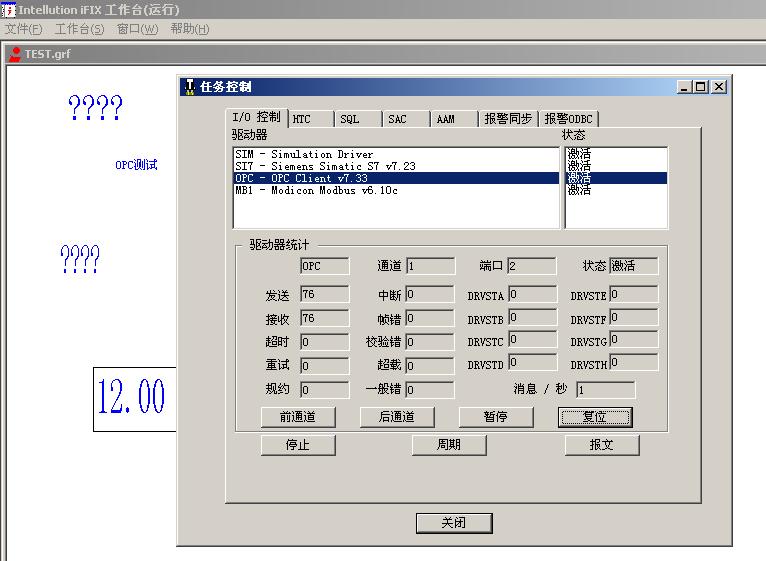Click the 校验错 field
Image resolution: width=766 pixels, height=561 pixels.
(429, 342)
